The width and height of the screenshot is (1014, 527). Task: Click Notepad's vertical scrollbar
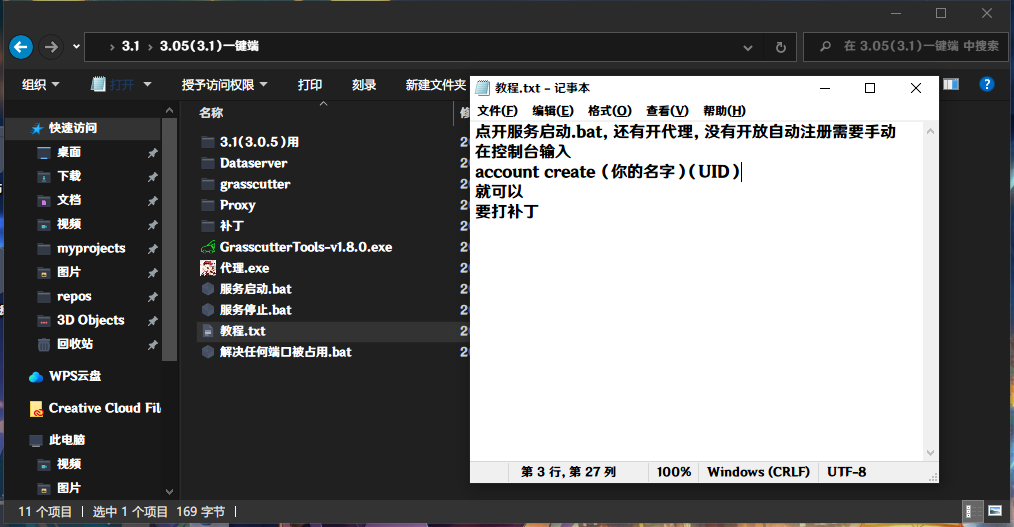931,290
